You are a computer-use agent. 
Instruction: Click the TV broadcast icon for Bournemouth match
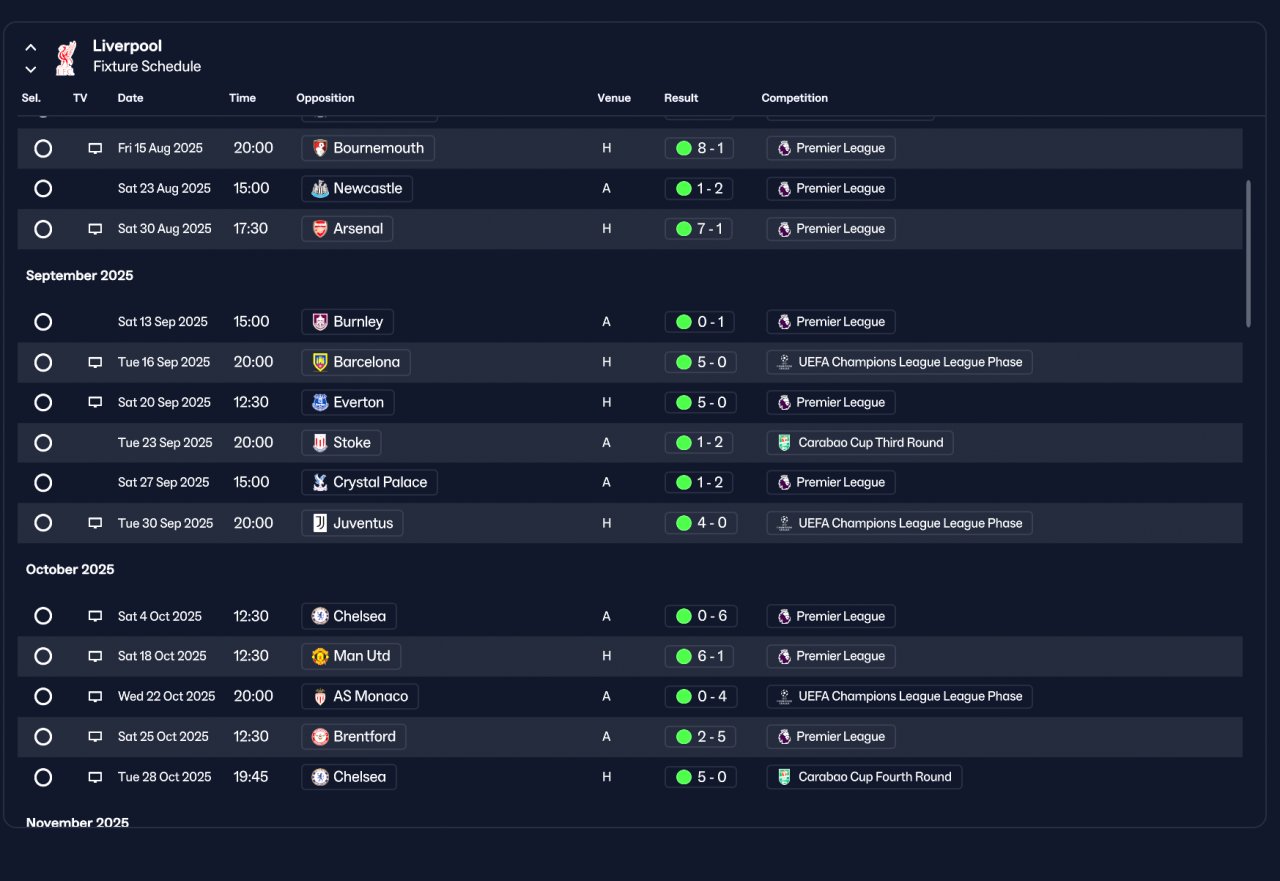tap(95, 148)
